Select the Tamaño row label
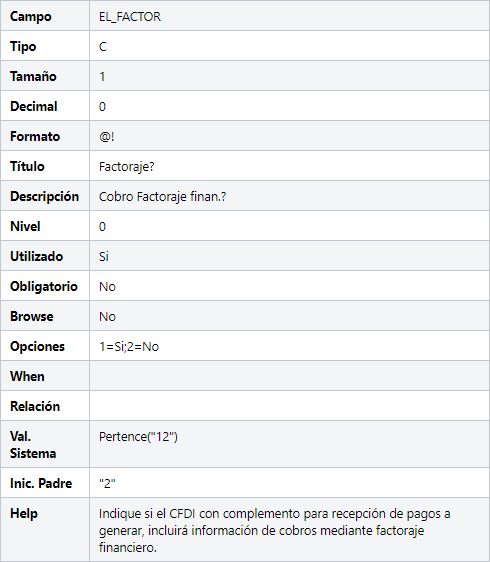 [x=33, y=77]
